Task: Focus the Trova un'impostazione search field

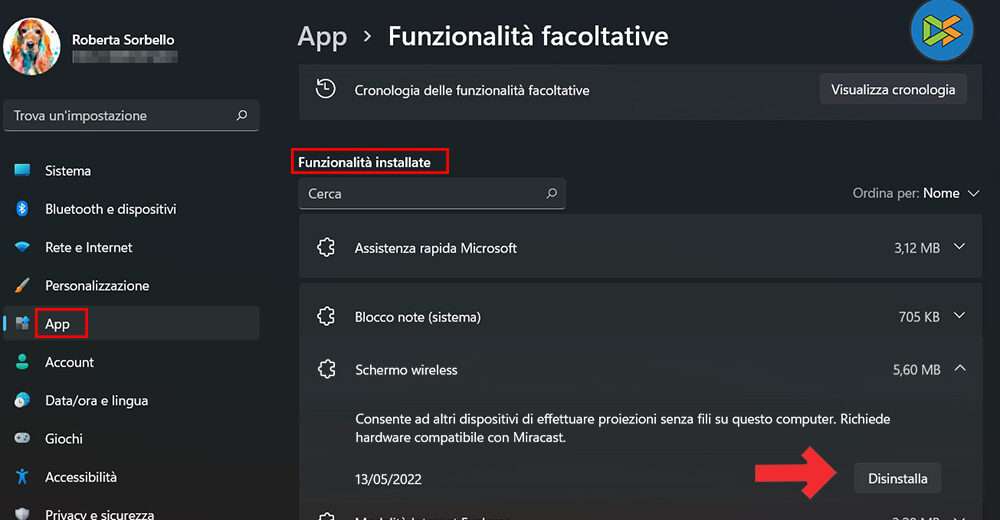Action: coord(120,116)
